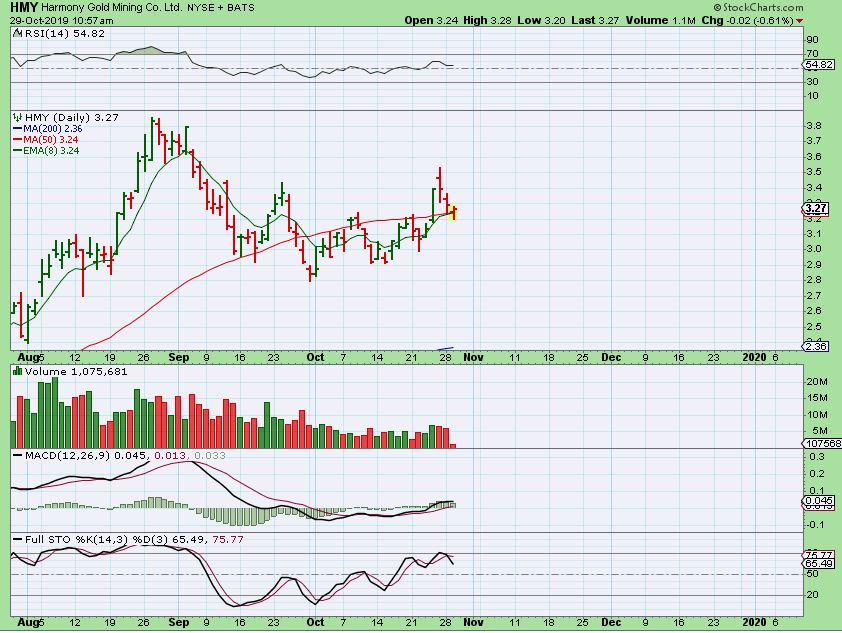Click the 65.49 stochastic tag on right axis
Viewport: 842px width, 633px height.
pyautogui.click(x=819, y=563)
